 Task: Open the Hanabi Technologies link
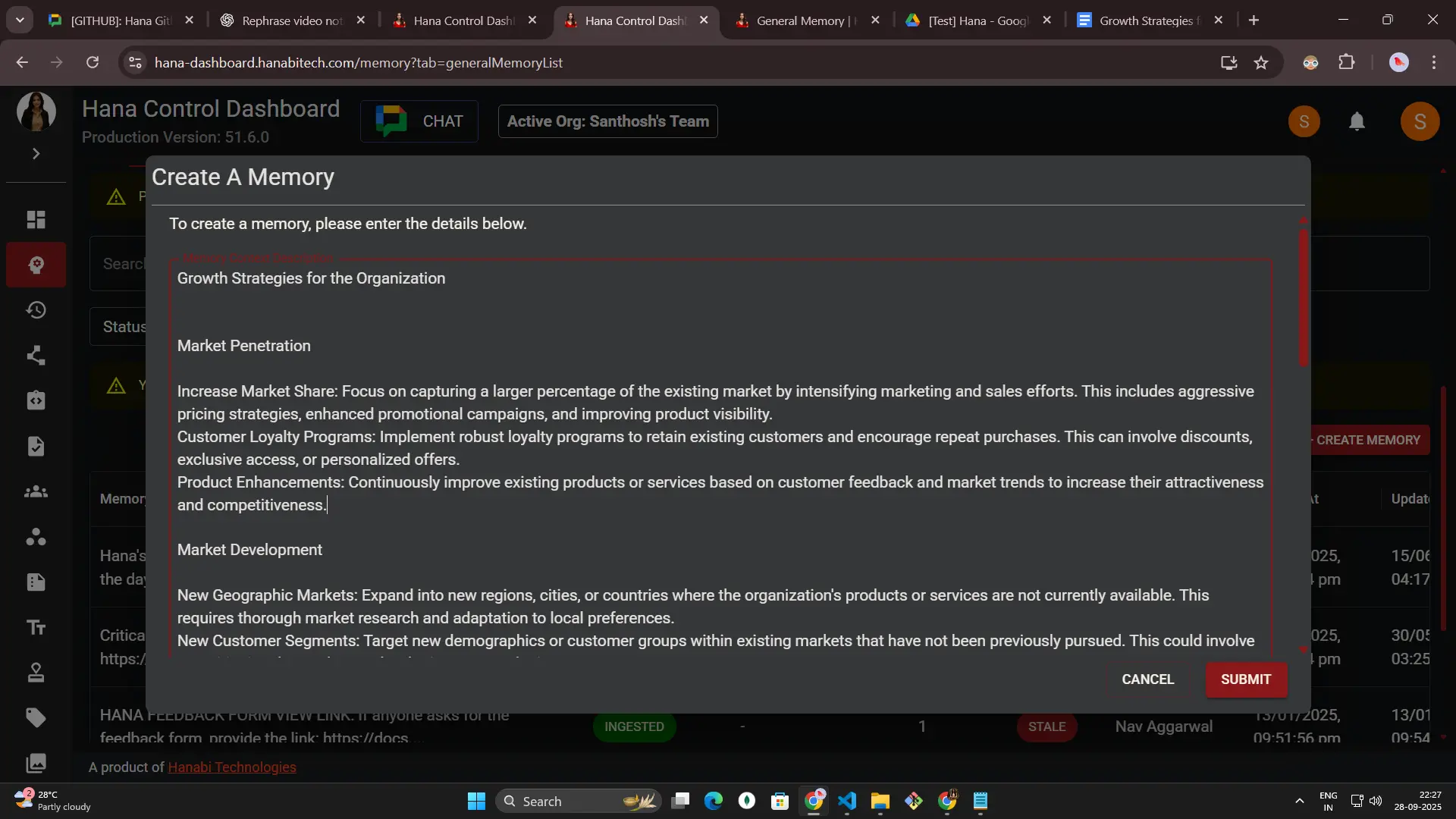(231, 767)
